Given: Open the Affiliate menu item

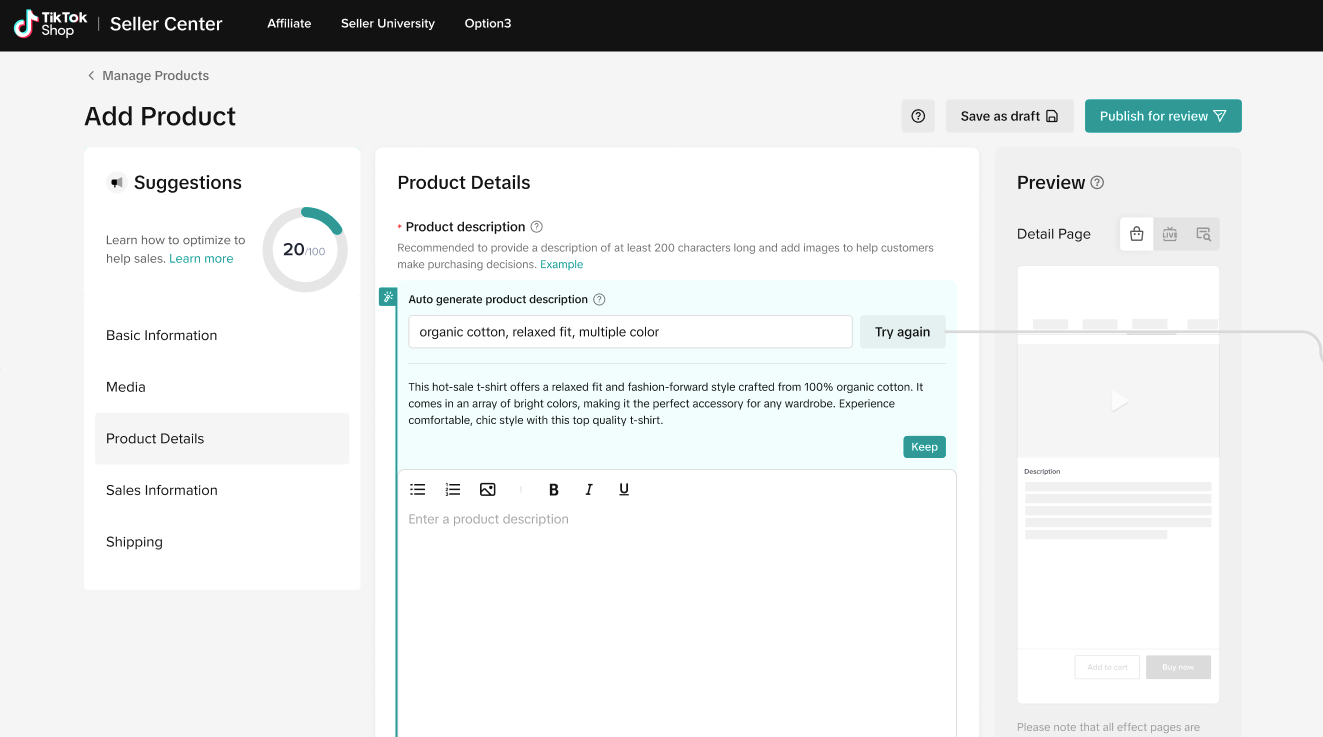Looking at the screenshot, I should click(289, 23).
